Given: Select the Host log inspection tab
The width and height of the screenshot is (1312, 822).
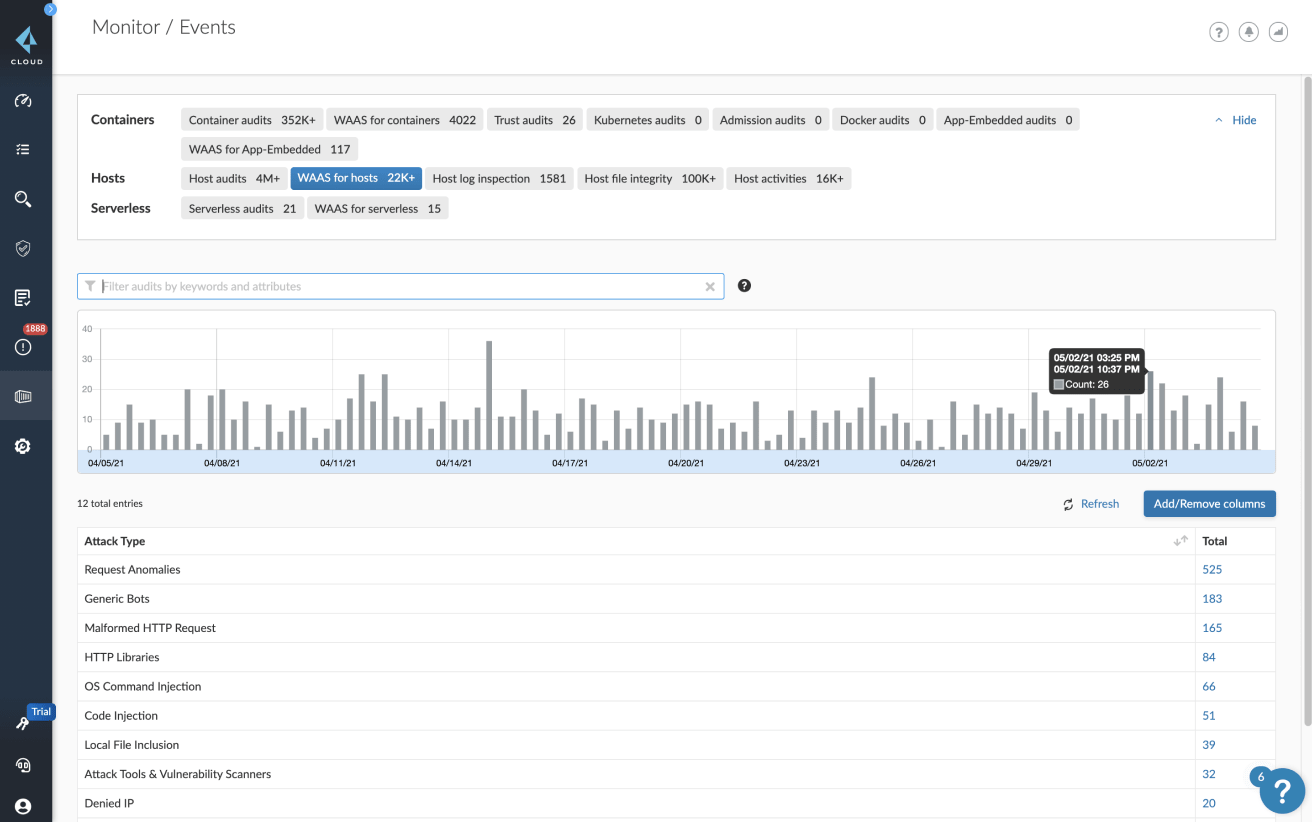Looking at the screenshot, I should [x=499, y=179].
